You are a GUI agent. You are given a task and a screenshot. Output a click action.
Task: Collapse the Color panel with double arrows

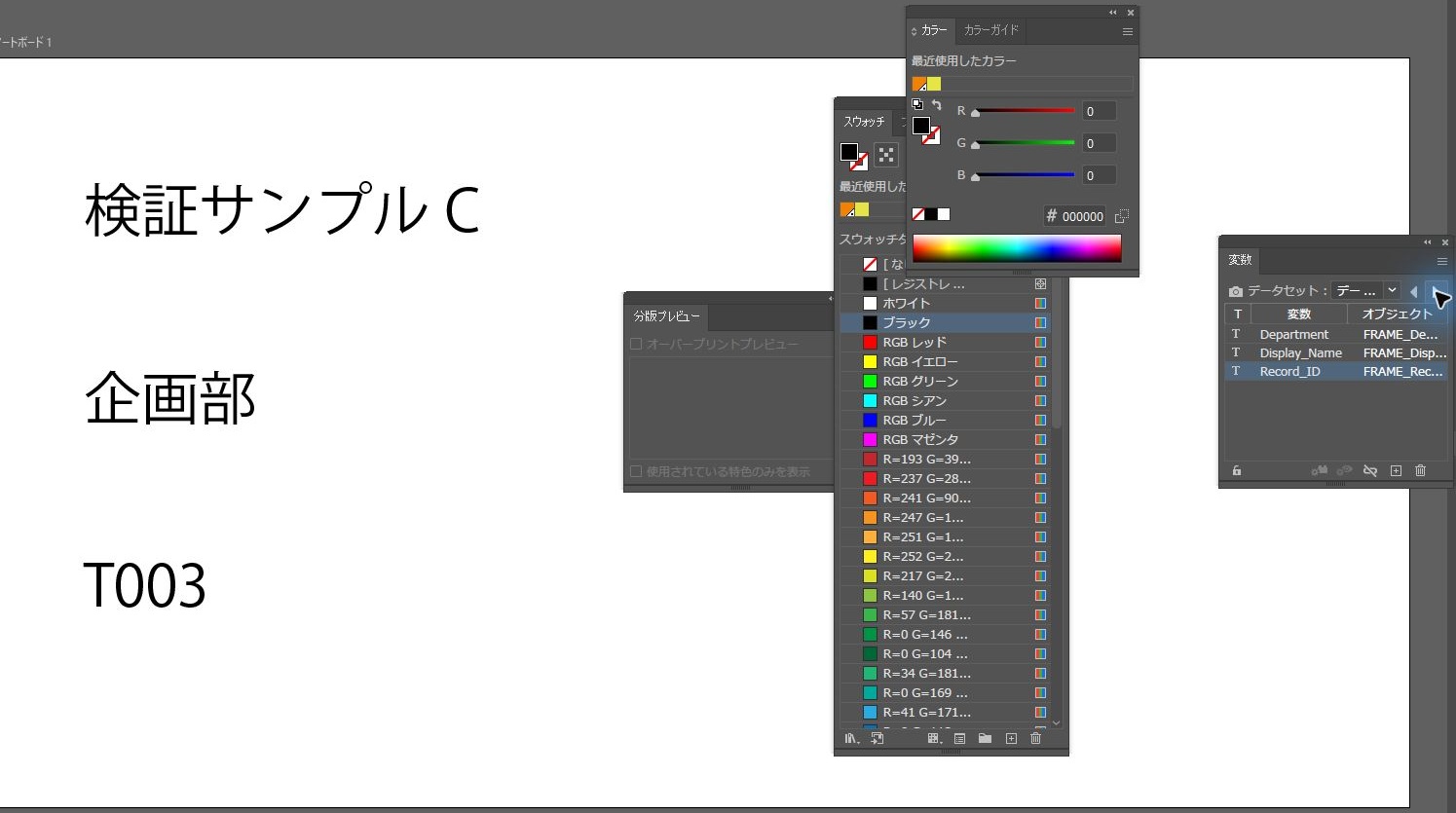[1112, 13]
